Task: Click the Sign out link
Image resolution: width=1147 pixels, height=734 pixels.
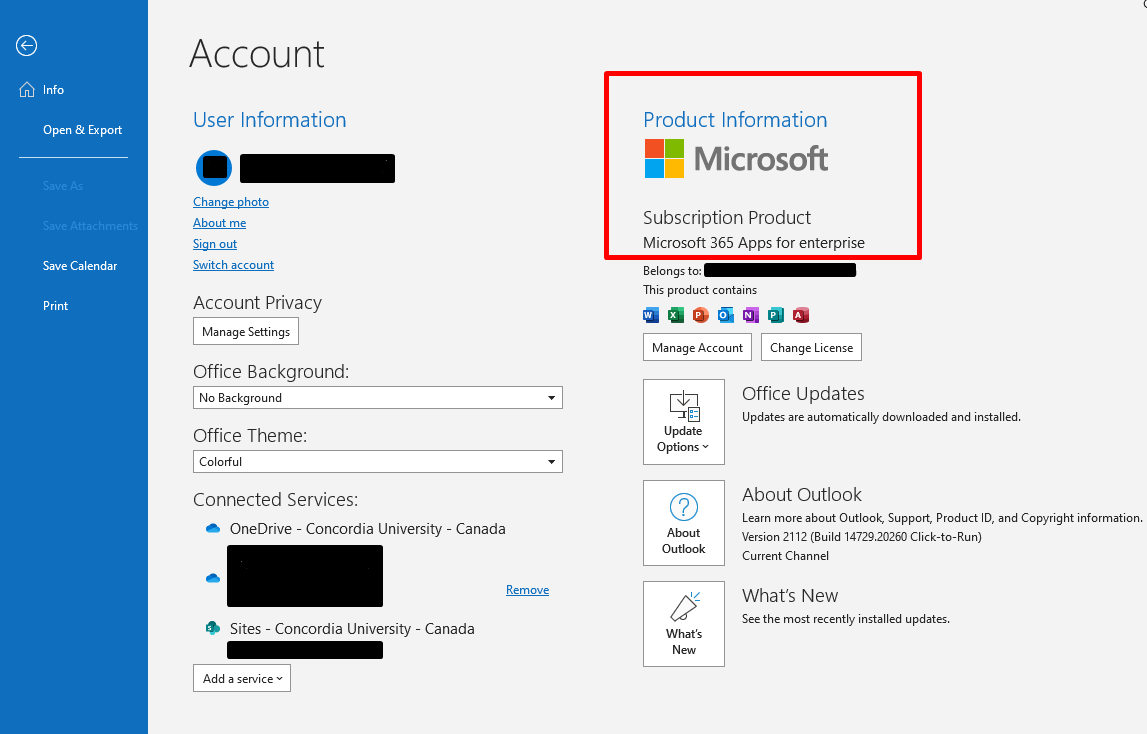Action: tap(215, 244)
